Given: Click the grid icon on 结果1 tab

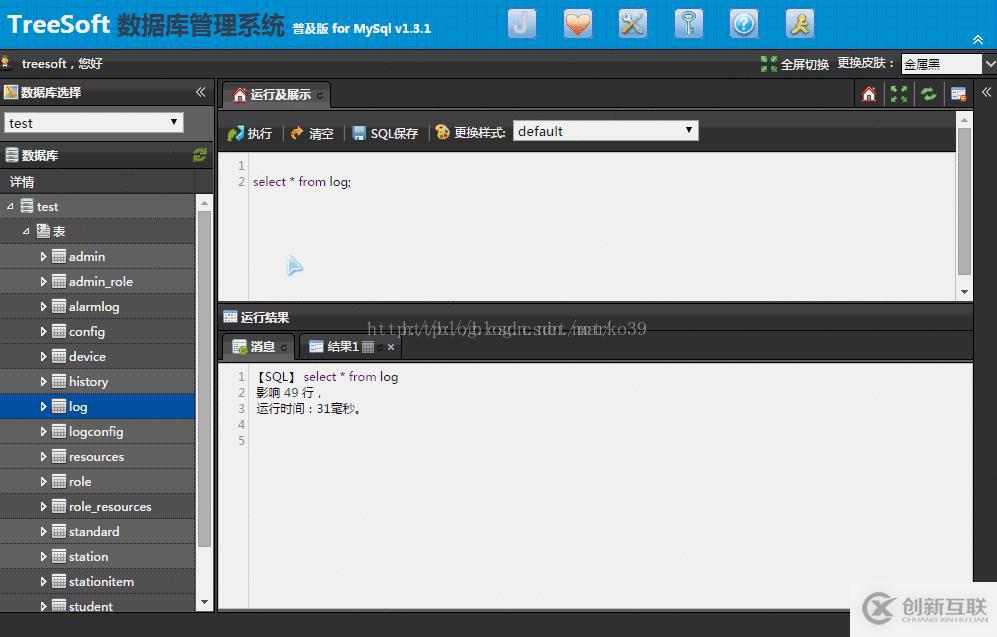Looking at the screenshot, I should click(368, 347).
